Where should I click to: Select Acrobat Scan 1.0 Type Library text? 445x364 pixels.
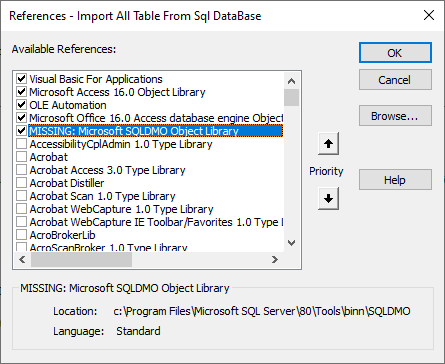102,196
